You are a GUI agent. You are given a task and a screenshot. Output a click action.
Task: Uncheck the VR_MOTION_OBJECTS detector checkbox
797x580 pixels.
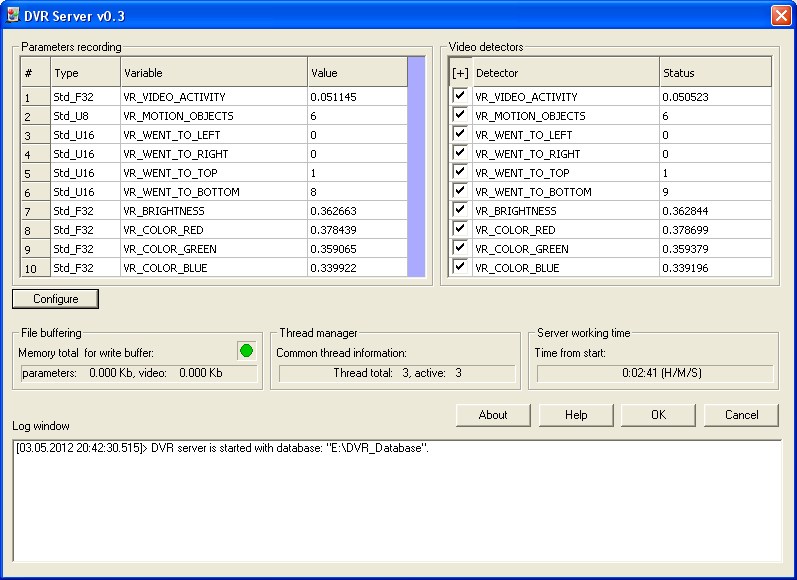click(x=460, y=115)
